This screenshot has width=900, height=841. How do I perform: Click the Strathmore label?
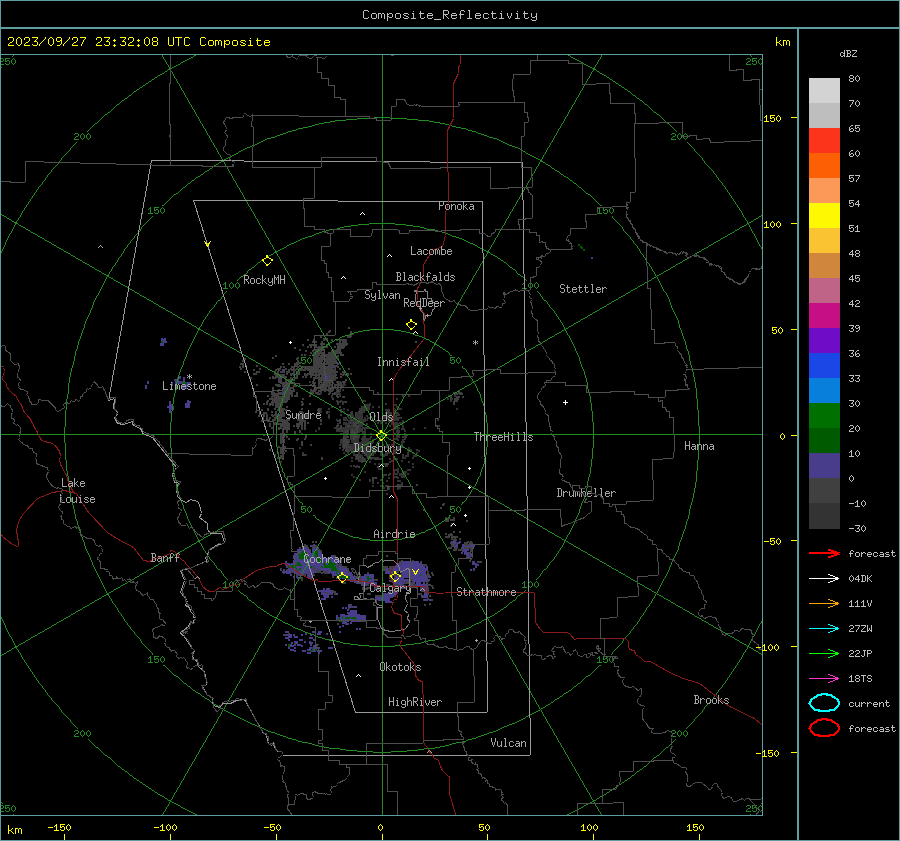(486, 592)
